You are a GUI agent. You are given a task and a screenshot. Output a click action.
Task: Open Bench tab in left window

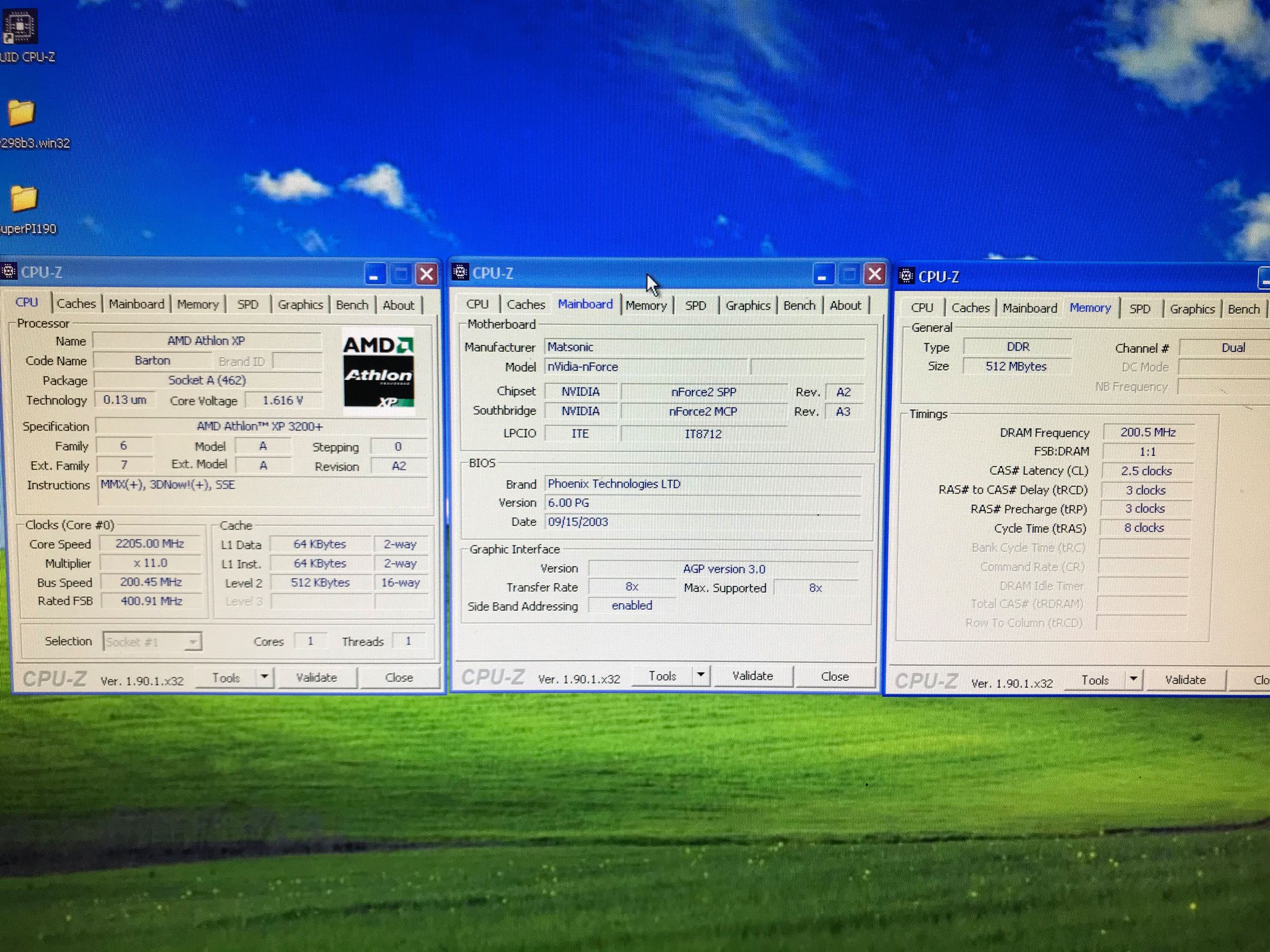[x=352, y=305]
